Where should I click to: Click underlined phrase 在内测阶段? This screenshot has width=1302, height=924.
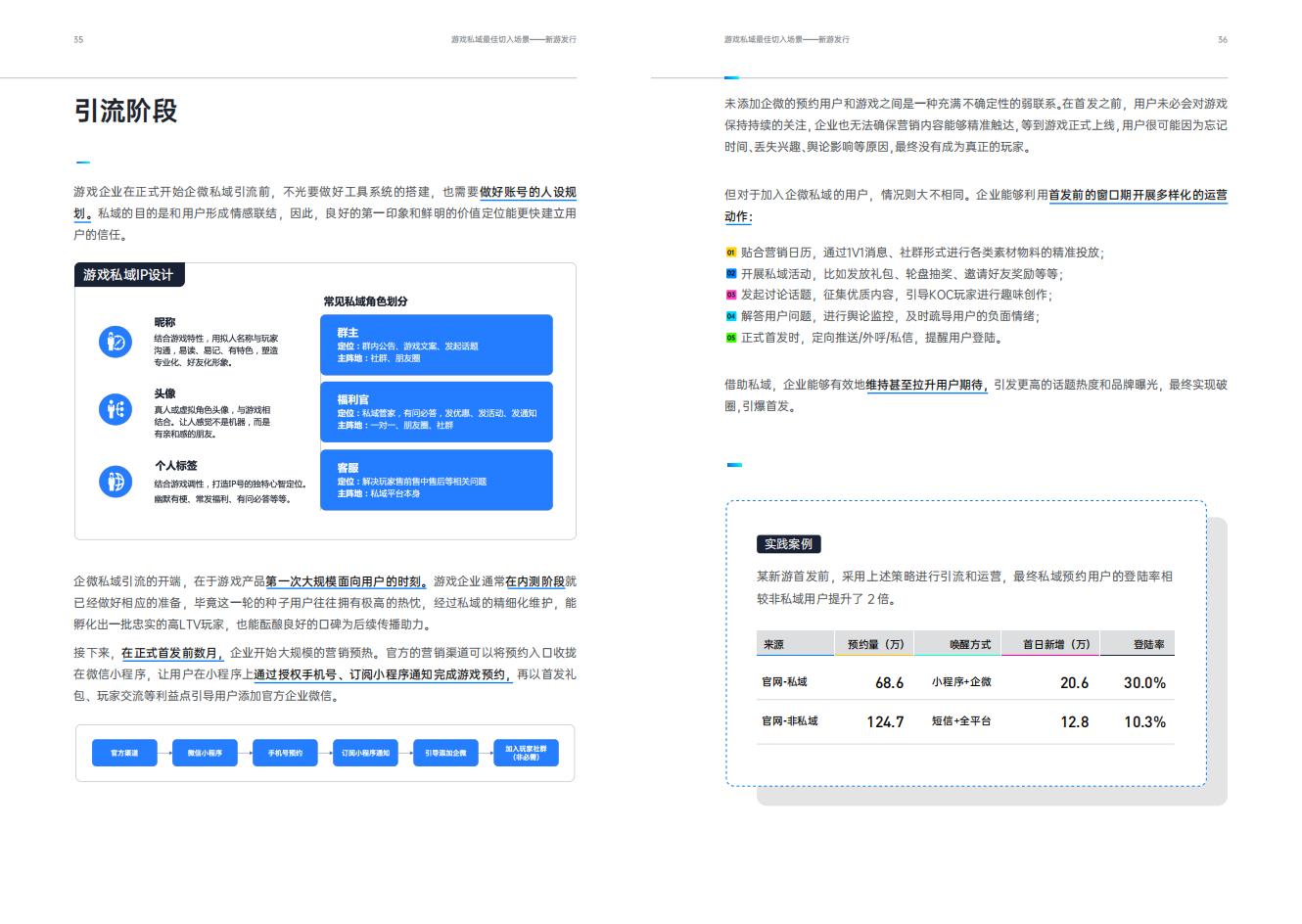pos(535,581)
